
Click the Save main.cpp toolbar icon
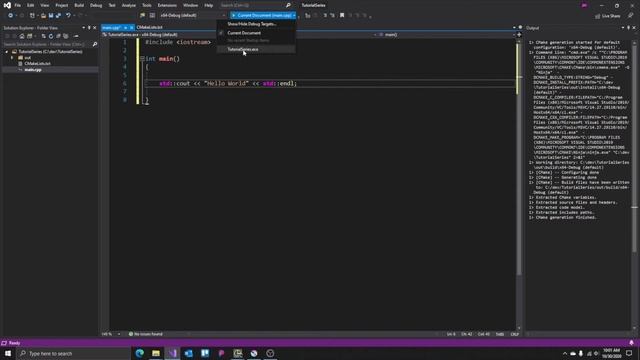click(x=51, y=16)
